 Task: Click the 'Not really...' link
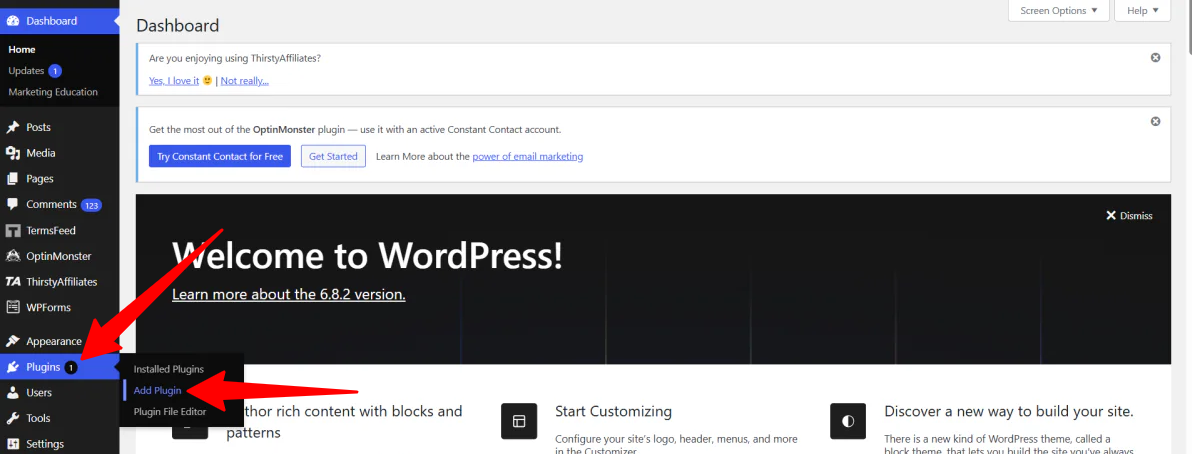[245, 81]
